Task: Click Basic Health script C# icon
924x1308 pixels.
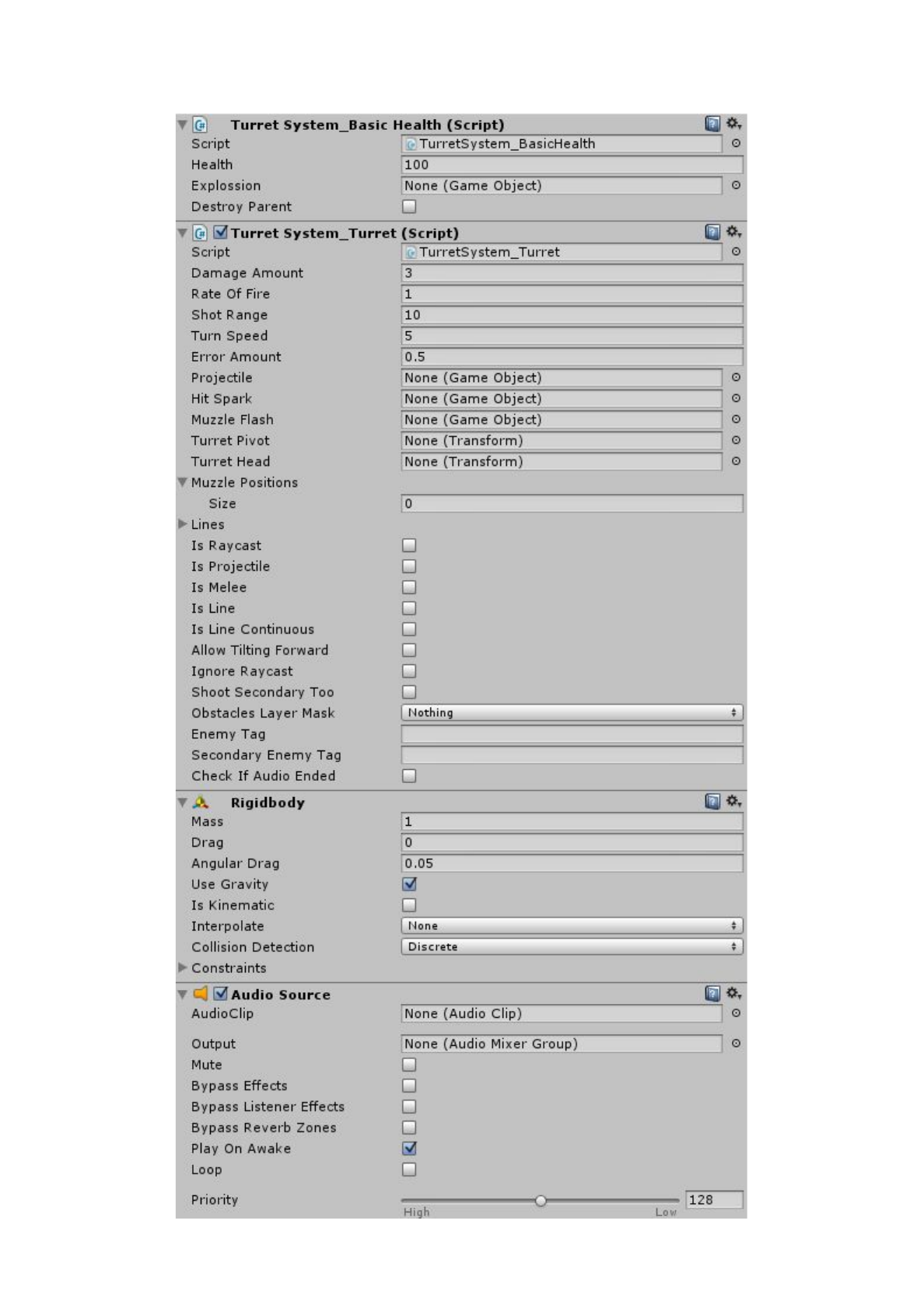Action: pos(201,124)
